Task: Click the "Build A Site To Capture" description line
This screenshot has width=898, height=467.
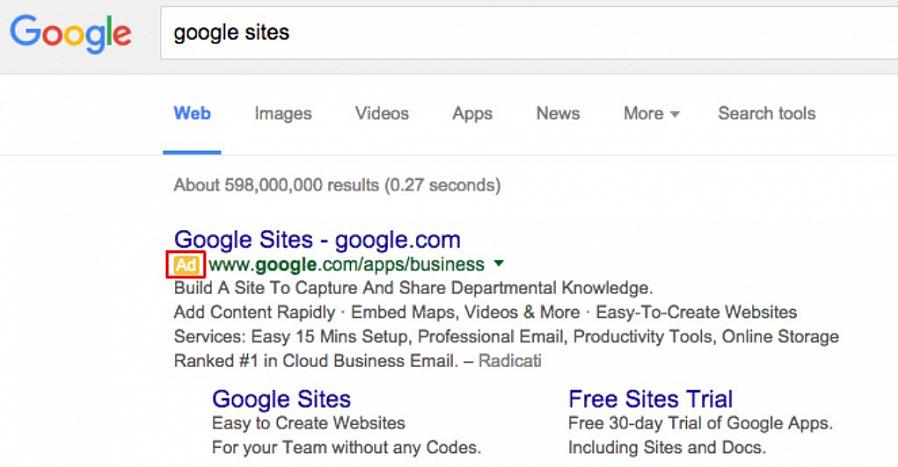Action: point(413,288)
